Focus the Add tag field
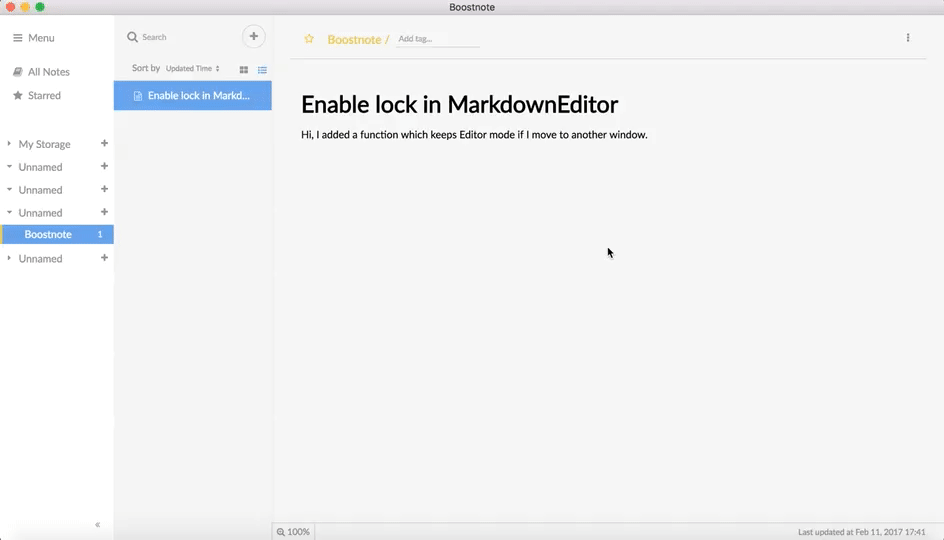The image size is (944, 540). click(x=438, y=39)
